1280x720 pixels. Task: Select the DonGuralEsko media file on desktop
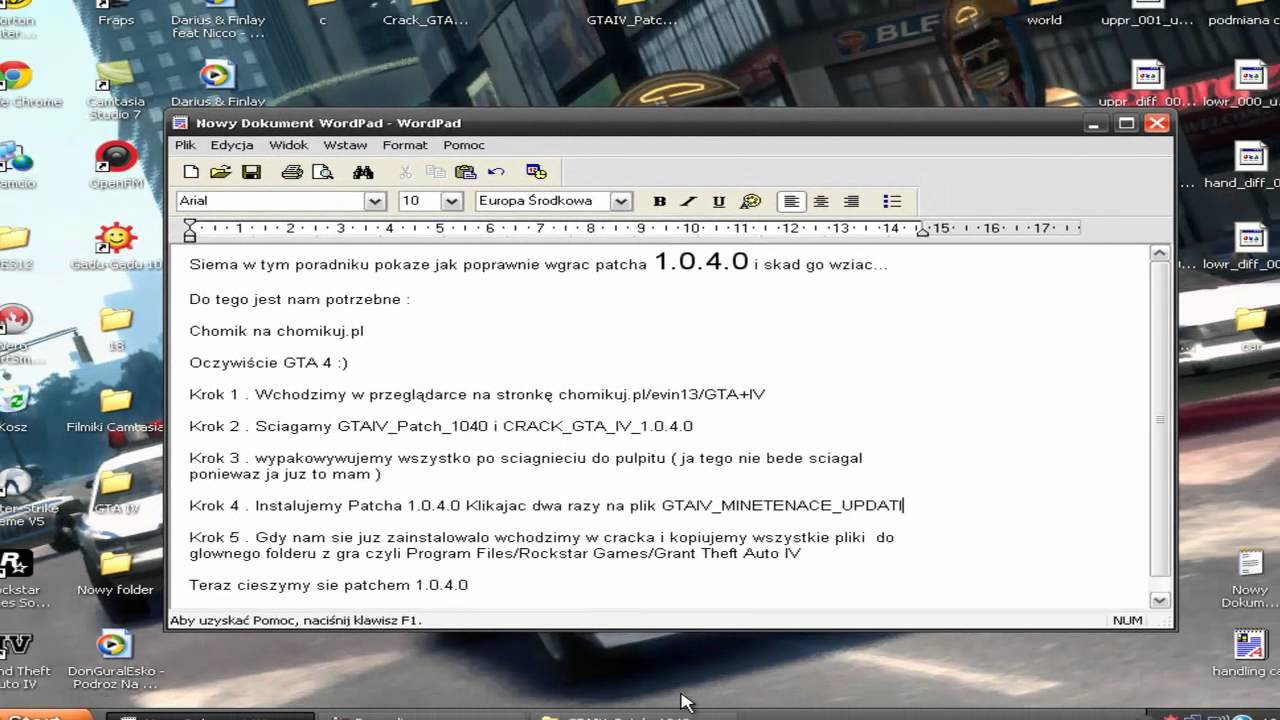point(116,660)
